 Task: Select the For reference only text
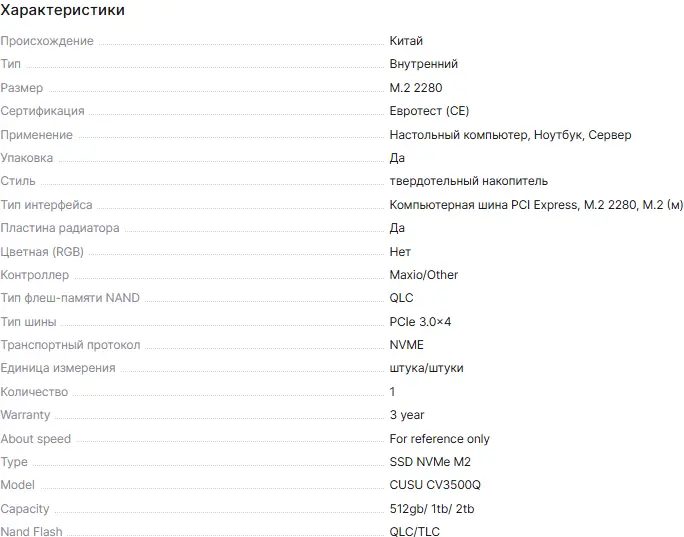coord(439,439)
